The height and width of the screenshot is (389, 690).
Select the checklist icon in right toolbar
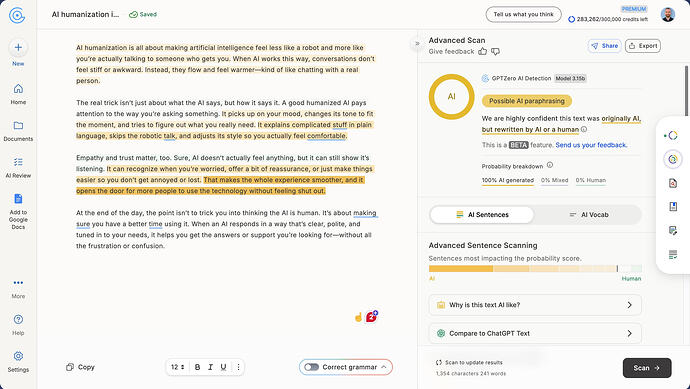click(x=673, y=254)
